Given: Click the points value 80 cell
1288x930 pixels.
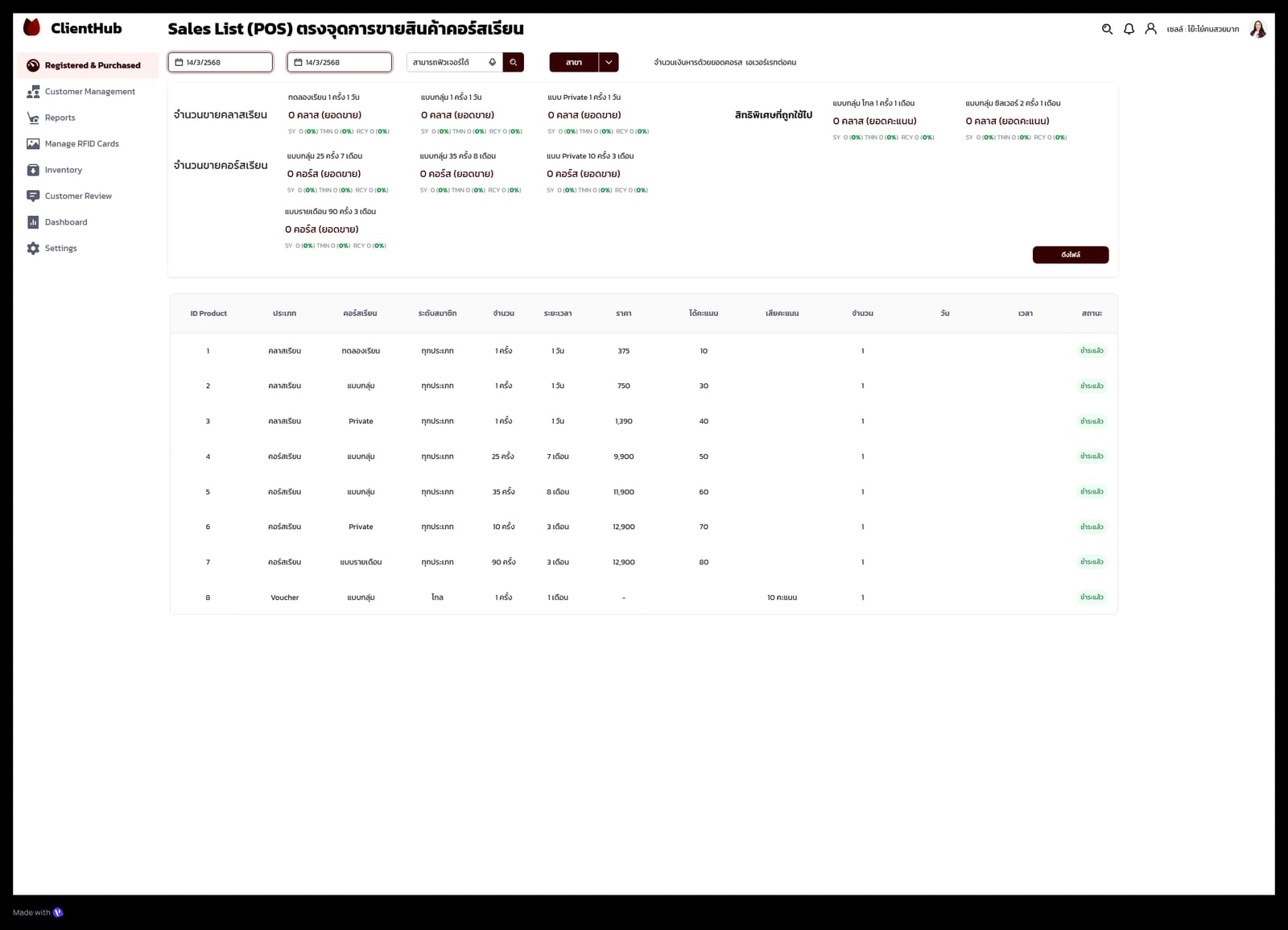Looking at the screenshot, I should tap(704, 562).
